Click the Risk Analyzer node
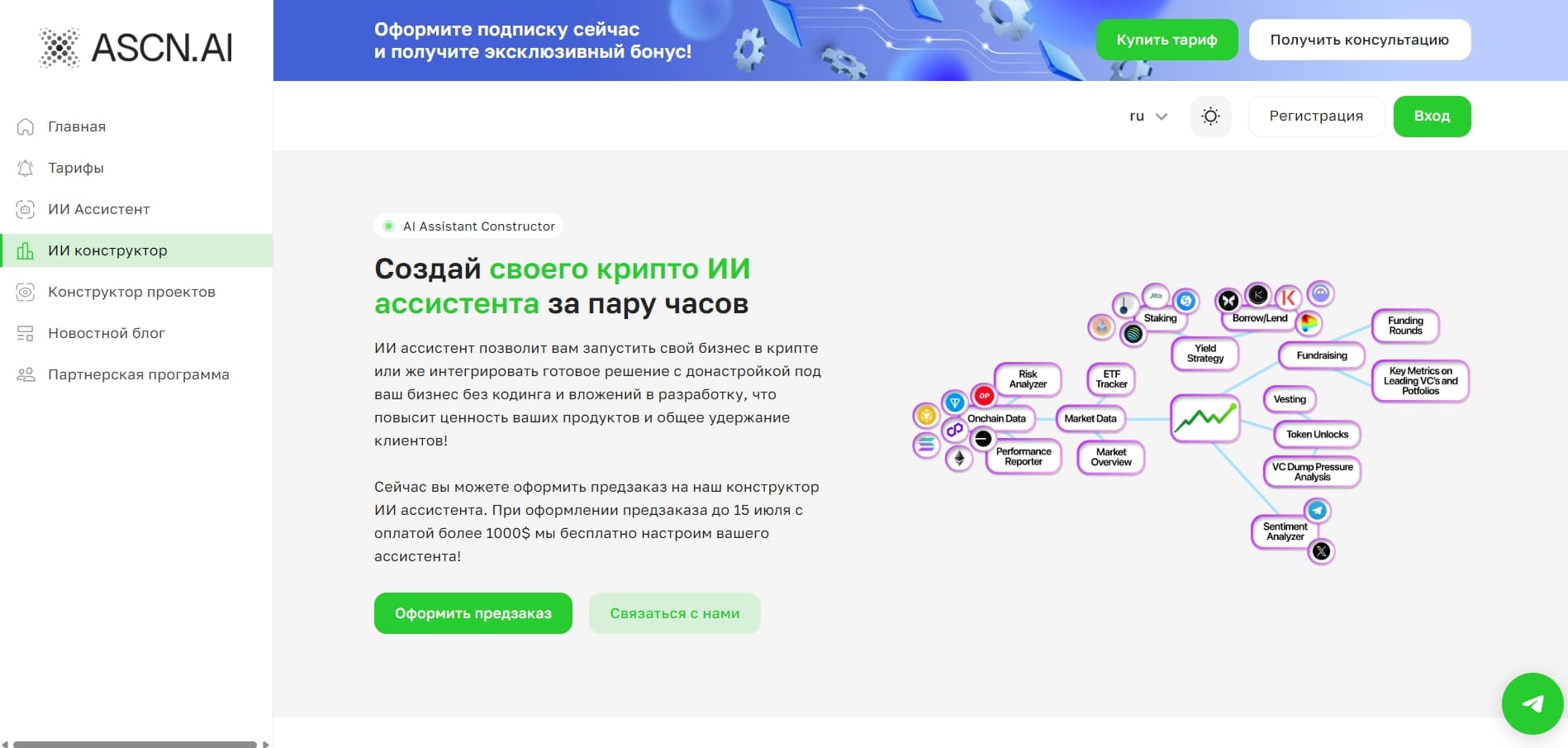This screenshot has height=748, width=1568. 1028,379
